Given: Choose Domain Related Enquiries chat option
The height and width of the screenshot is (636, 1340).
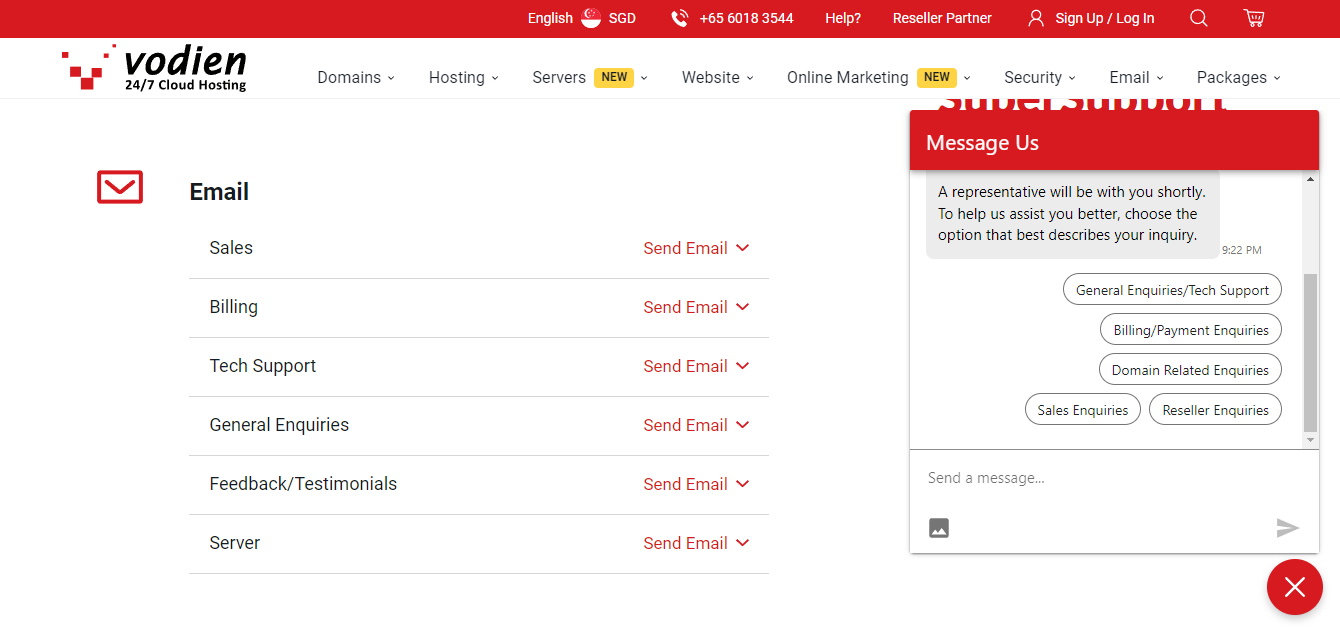Looking at the screenshot, I should click(1190, 370).
